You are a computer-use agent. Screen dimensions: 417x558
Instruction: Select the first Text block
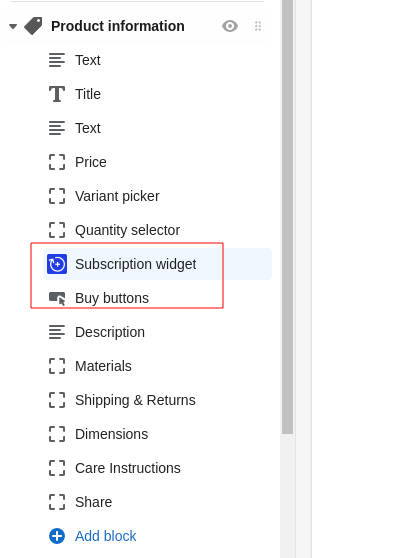pyautogui.click(x=157, y=60)
